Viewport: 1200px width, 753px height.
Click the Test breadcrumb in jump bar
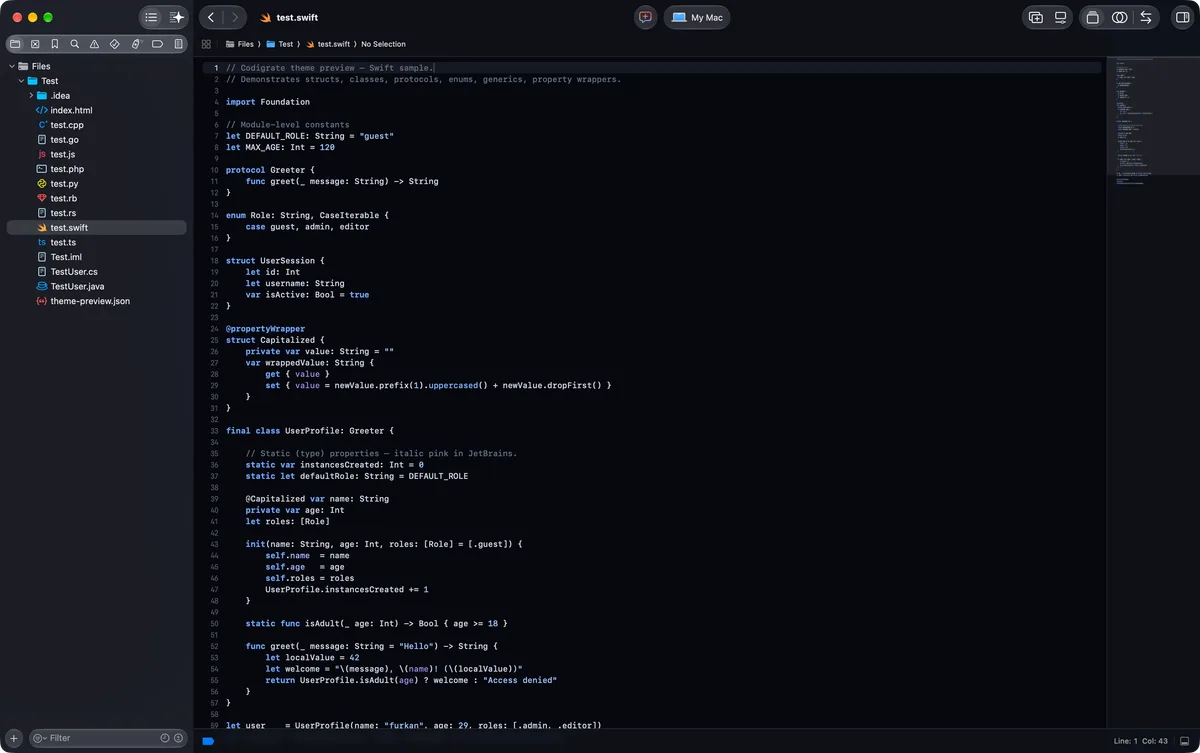(280, 44)
